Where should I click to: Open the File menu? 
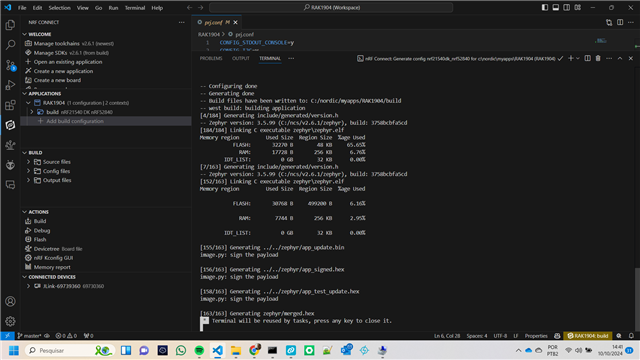point(22,8)
